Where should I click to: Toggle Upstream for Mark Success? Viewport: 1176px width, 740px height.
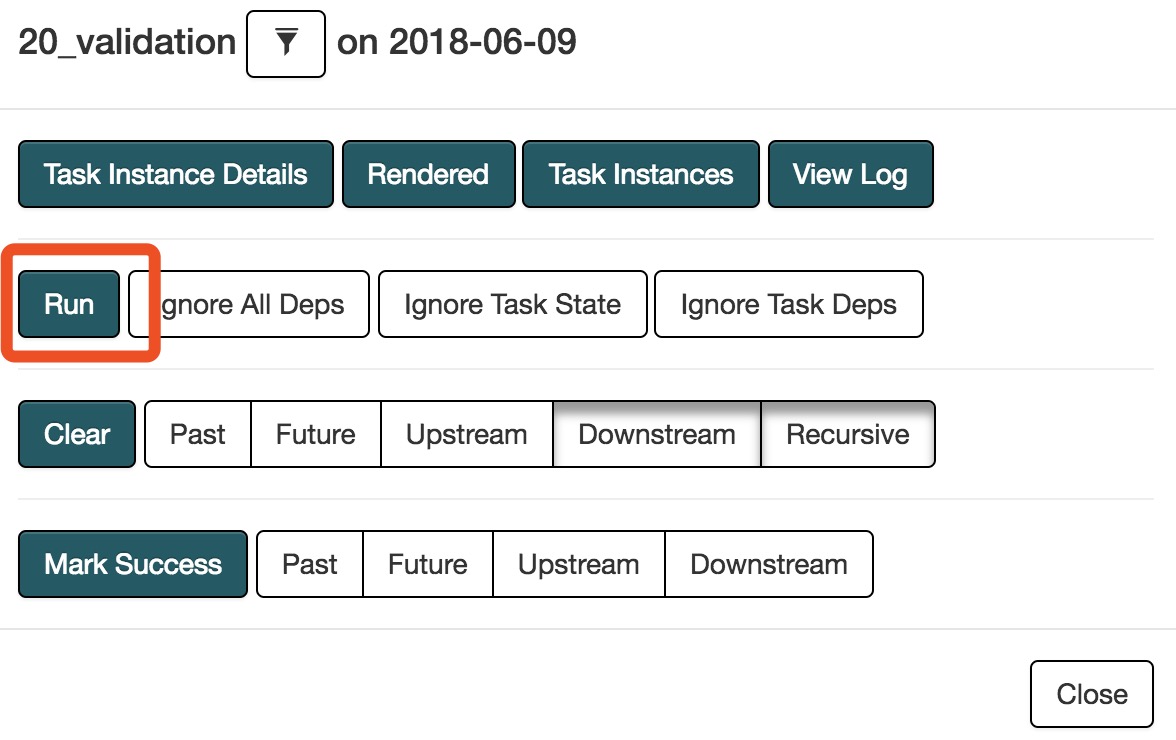click(x=578, y=564)
